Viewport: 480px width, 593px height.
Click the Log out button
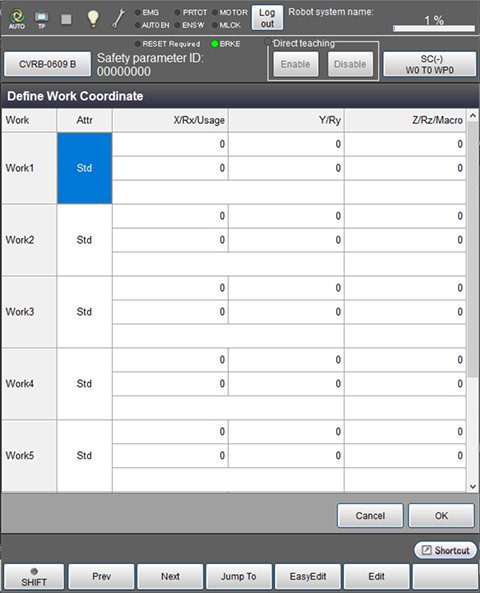(x=267, y=18)
